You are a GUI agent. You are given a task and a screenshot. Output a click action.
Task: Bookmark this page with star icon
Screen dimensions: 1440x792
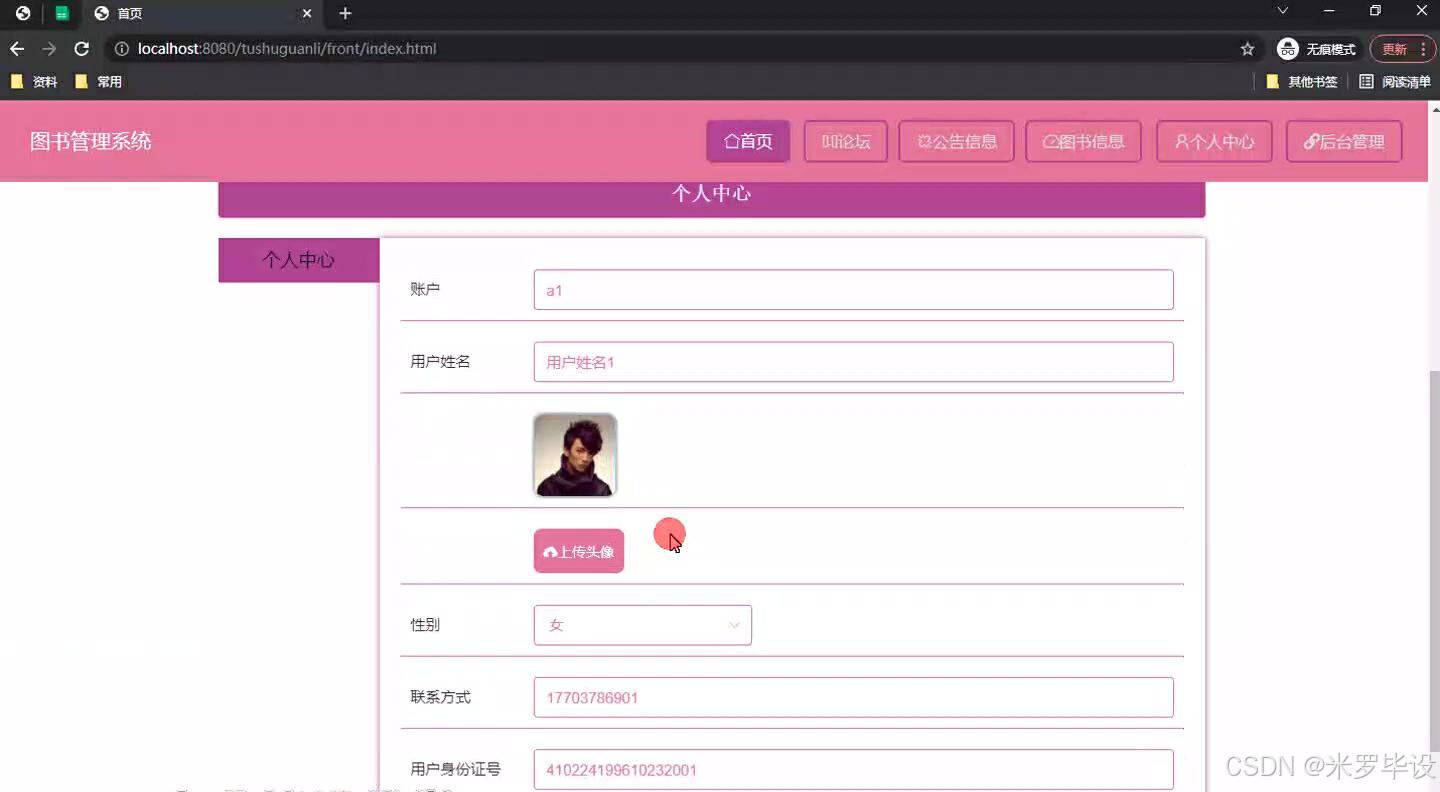(1247, 49)
